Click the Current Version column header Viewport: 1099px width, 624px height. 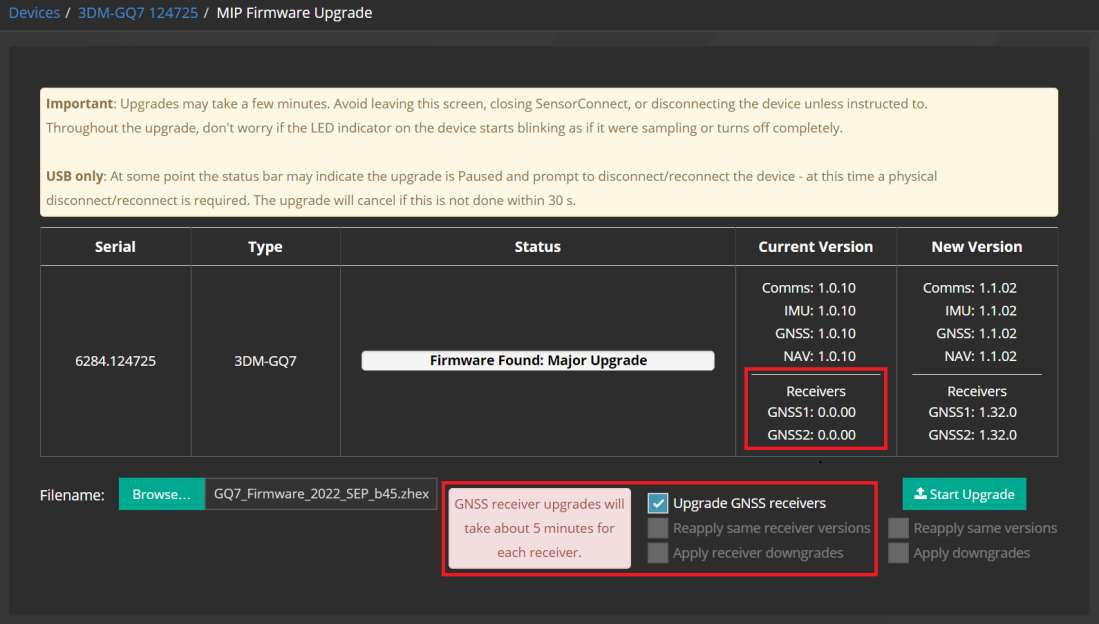pyautogui.click(x=816, y=247)
